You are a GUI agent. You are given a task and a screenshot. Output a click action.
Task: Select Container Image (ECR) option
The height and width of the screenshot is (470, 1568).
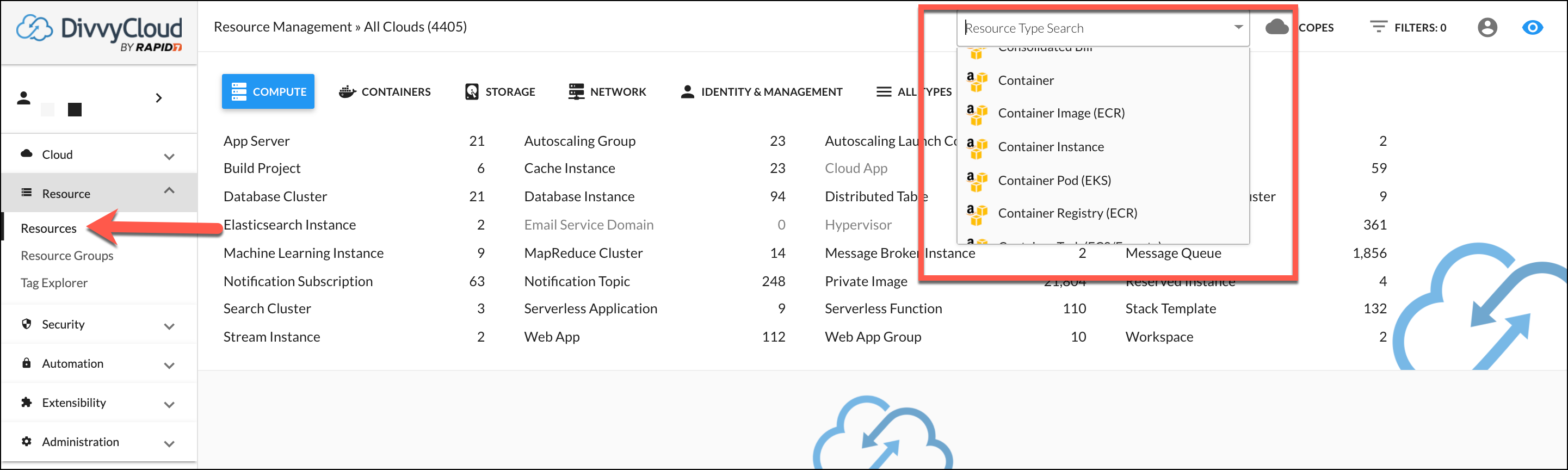click(1103, 113)
